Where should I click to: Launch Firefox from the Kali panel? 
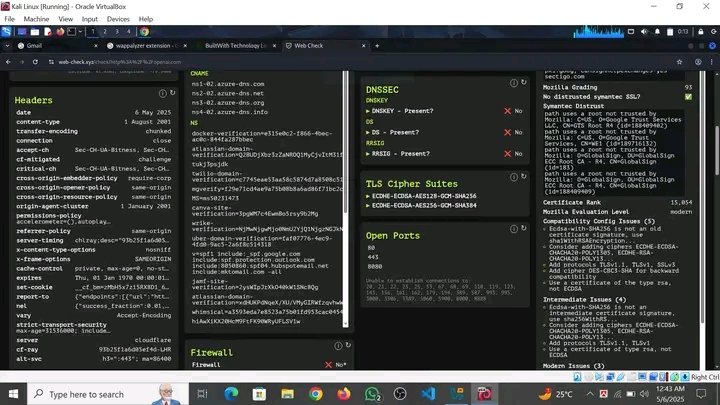[60, 32]
